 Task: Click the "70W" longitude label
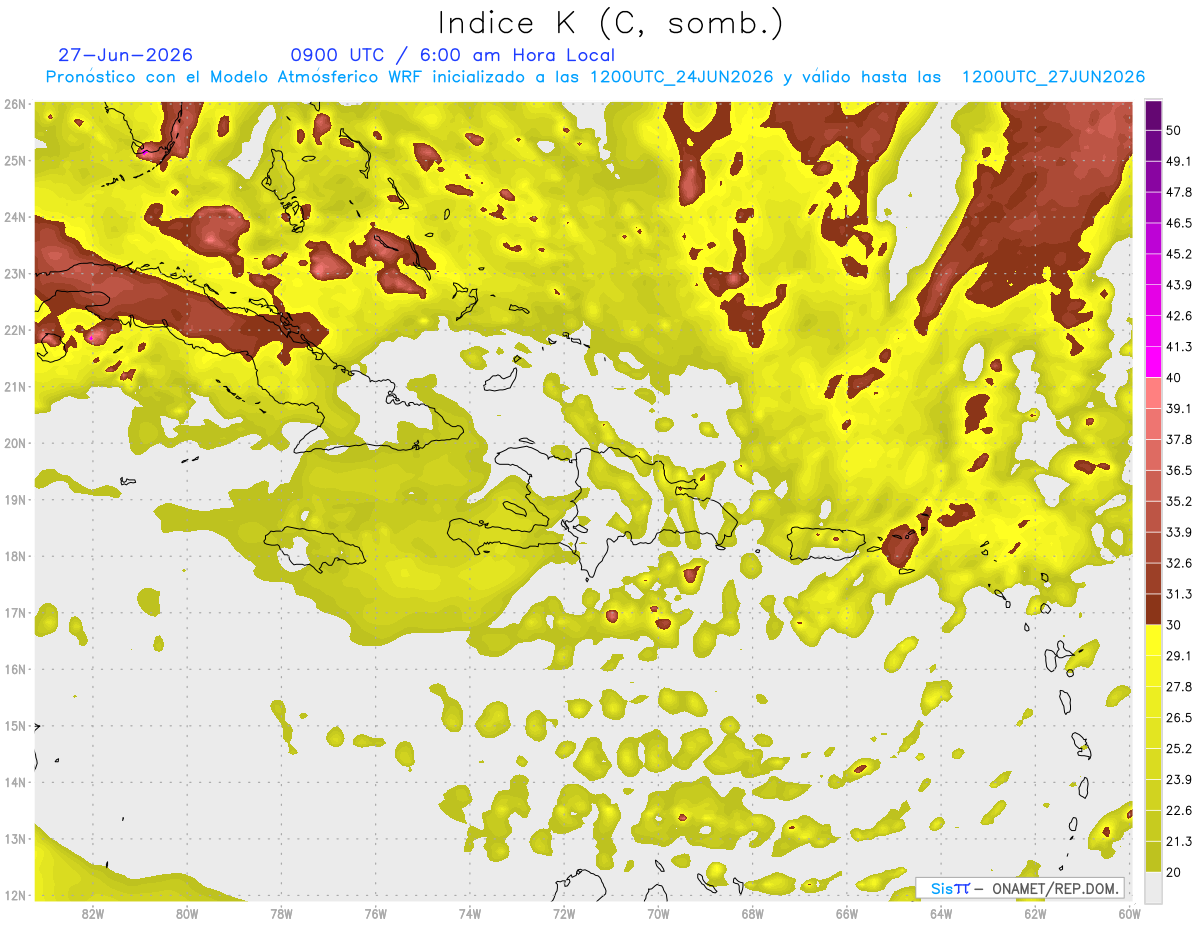tap(658, 914)
